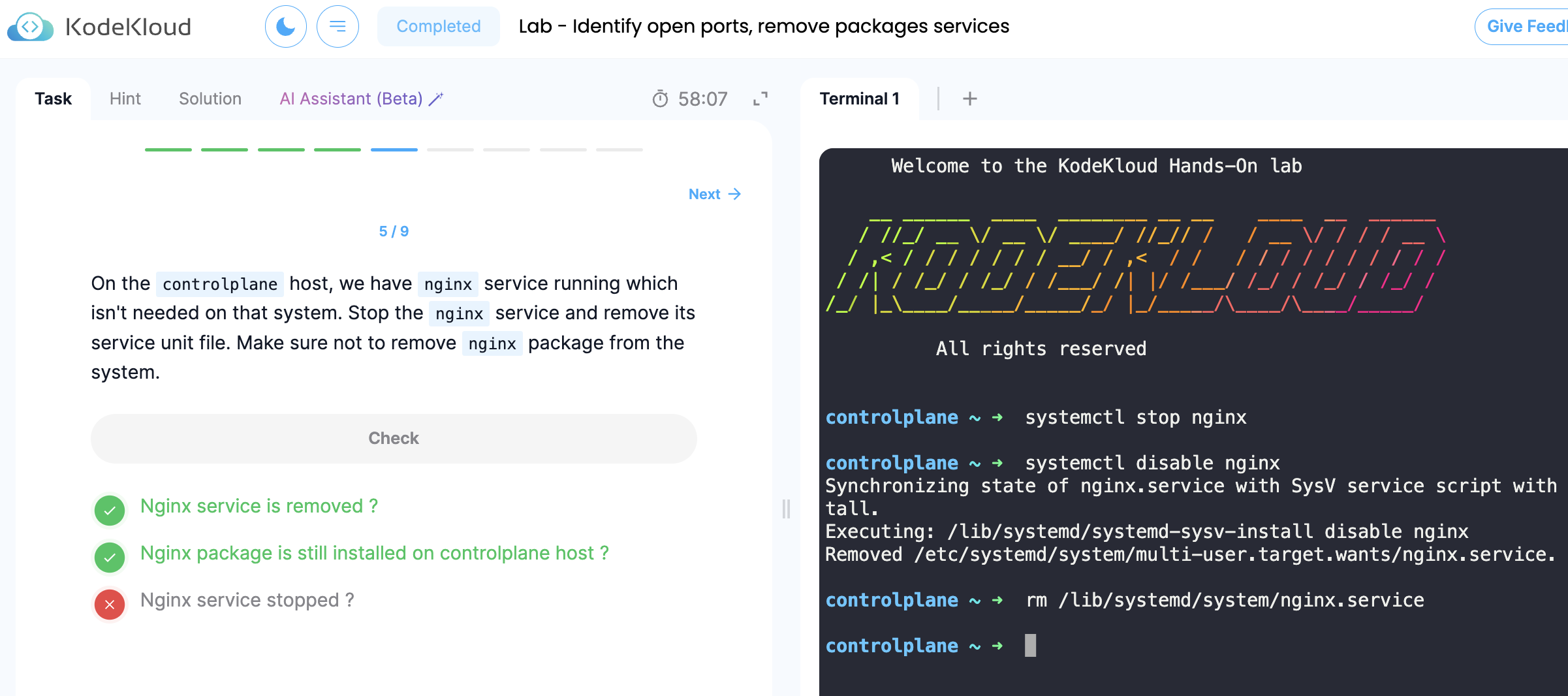Click the Completed status badge
1568x696 pixels.
point(438,27)
